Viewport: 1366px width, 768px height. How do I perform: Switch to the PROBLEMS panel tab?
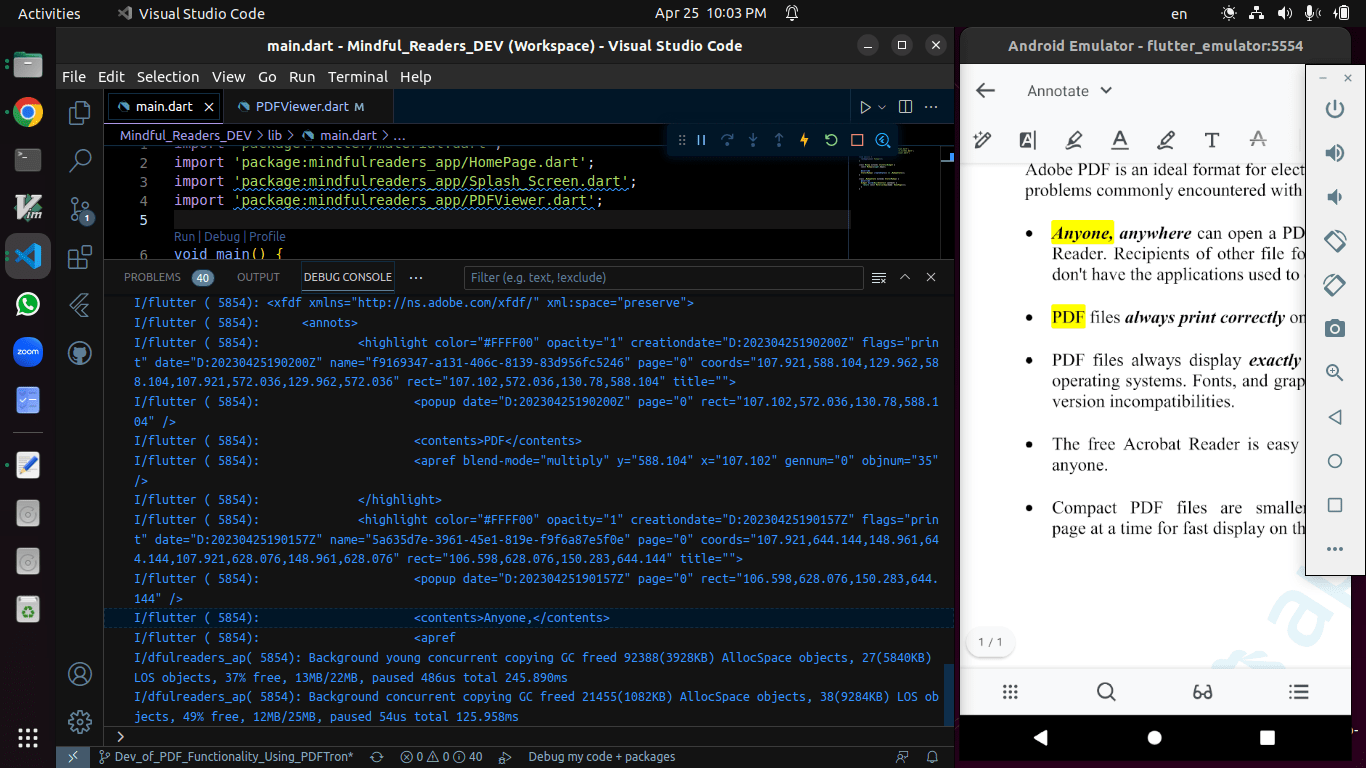pos(168,277)
